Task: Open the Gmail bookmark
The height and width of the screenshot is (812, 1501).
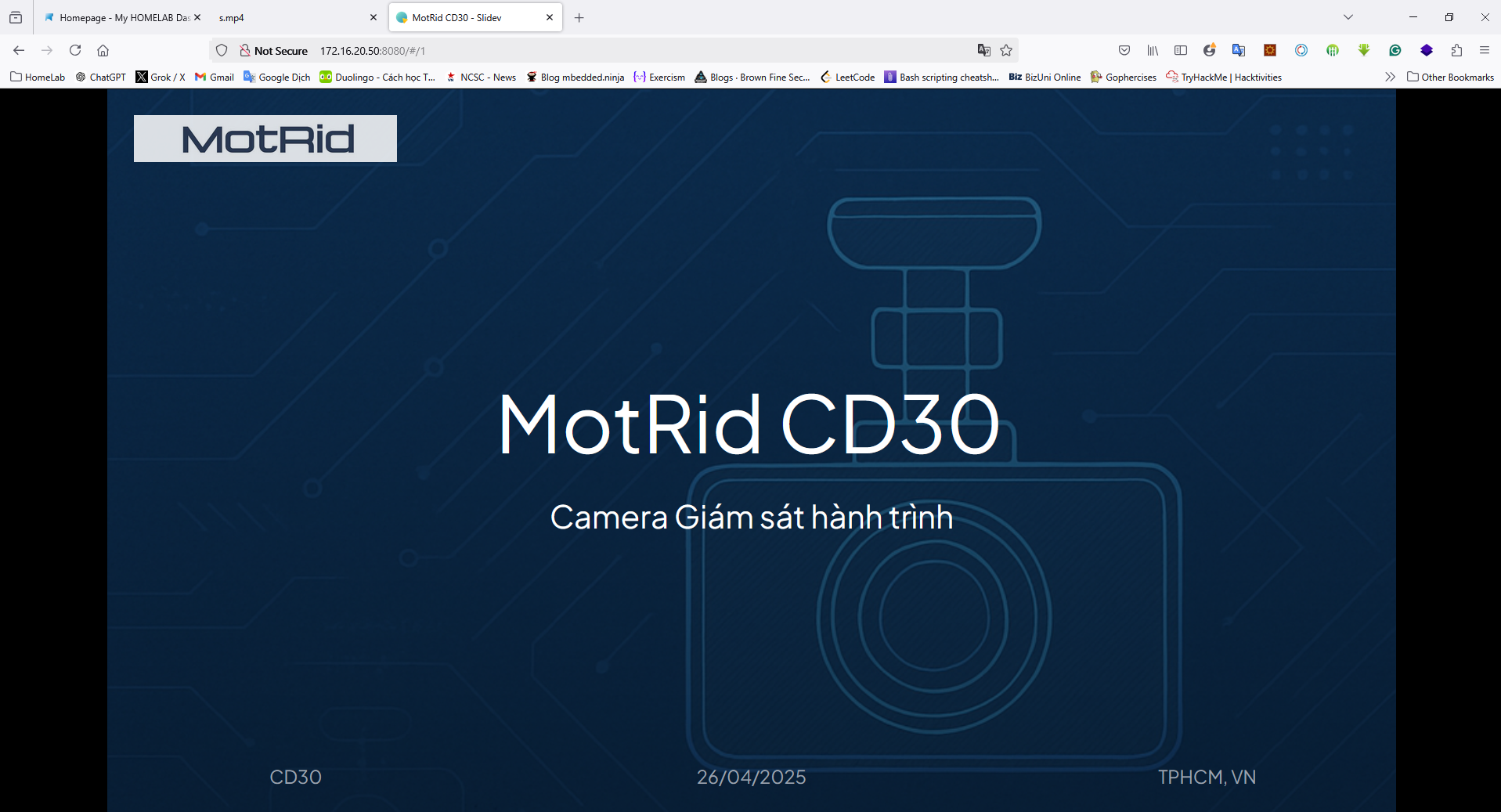Action: [215, 77]
